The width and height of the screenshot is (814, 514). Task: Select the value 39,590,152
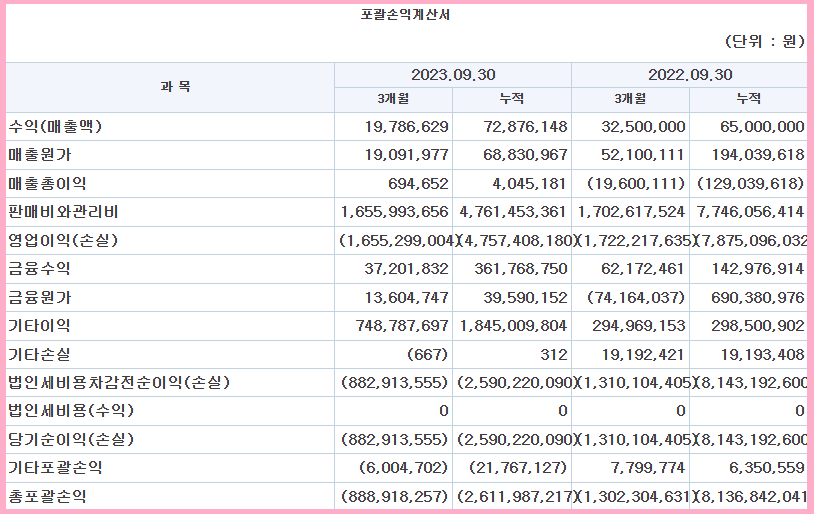(525, 297)
